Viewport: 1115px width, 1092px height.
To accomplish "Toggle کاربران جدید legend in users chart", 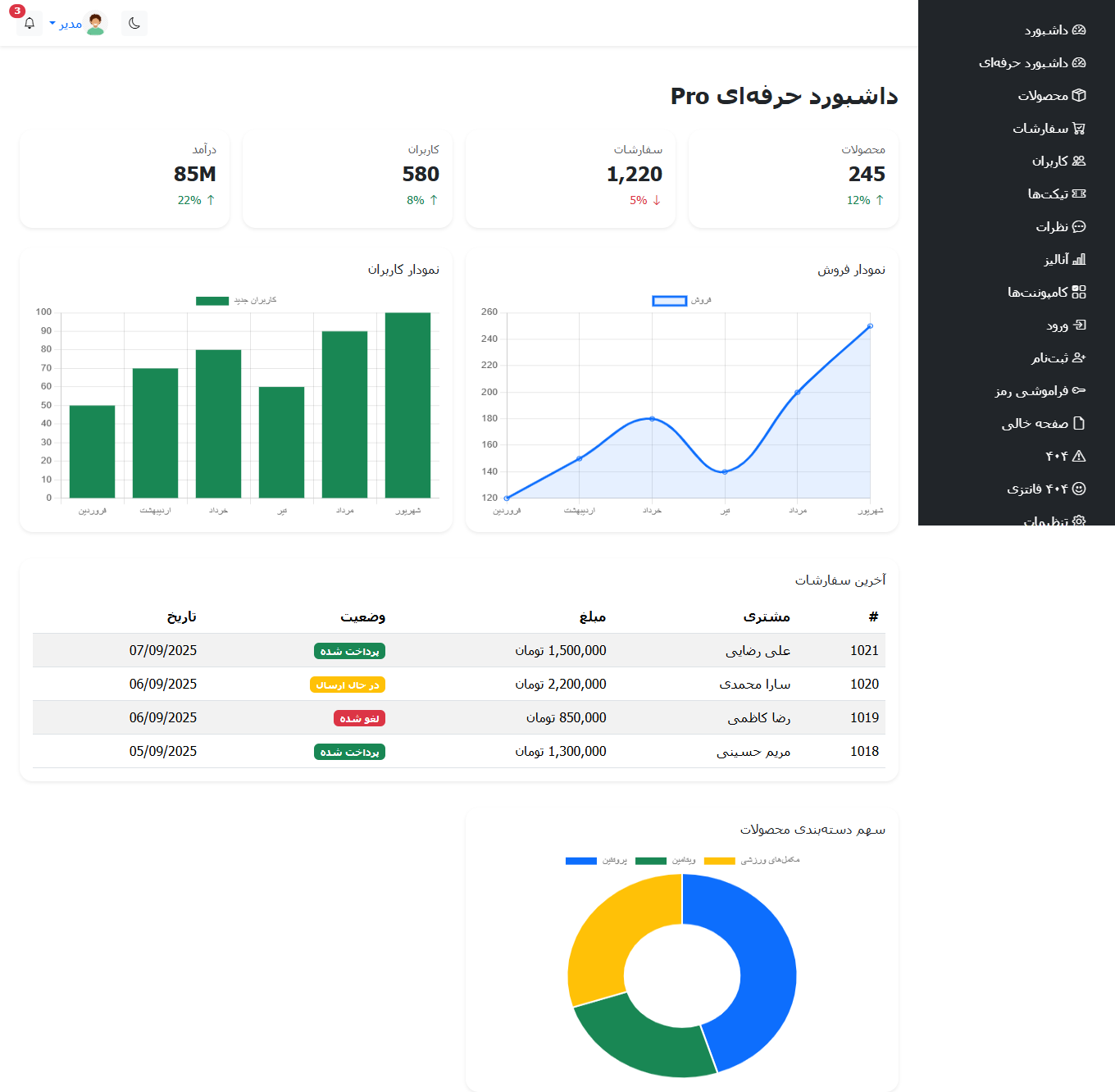I will coord(212,301).
